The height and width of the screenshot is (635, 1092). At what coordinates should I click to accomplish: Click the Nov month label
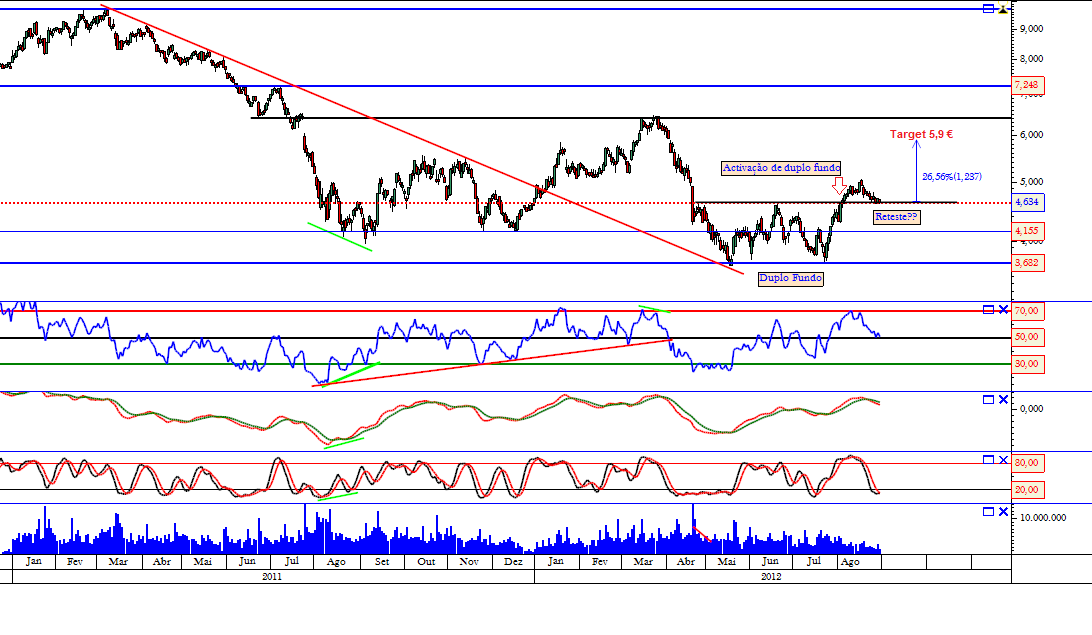[469, 562]
